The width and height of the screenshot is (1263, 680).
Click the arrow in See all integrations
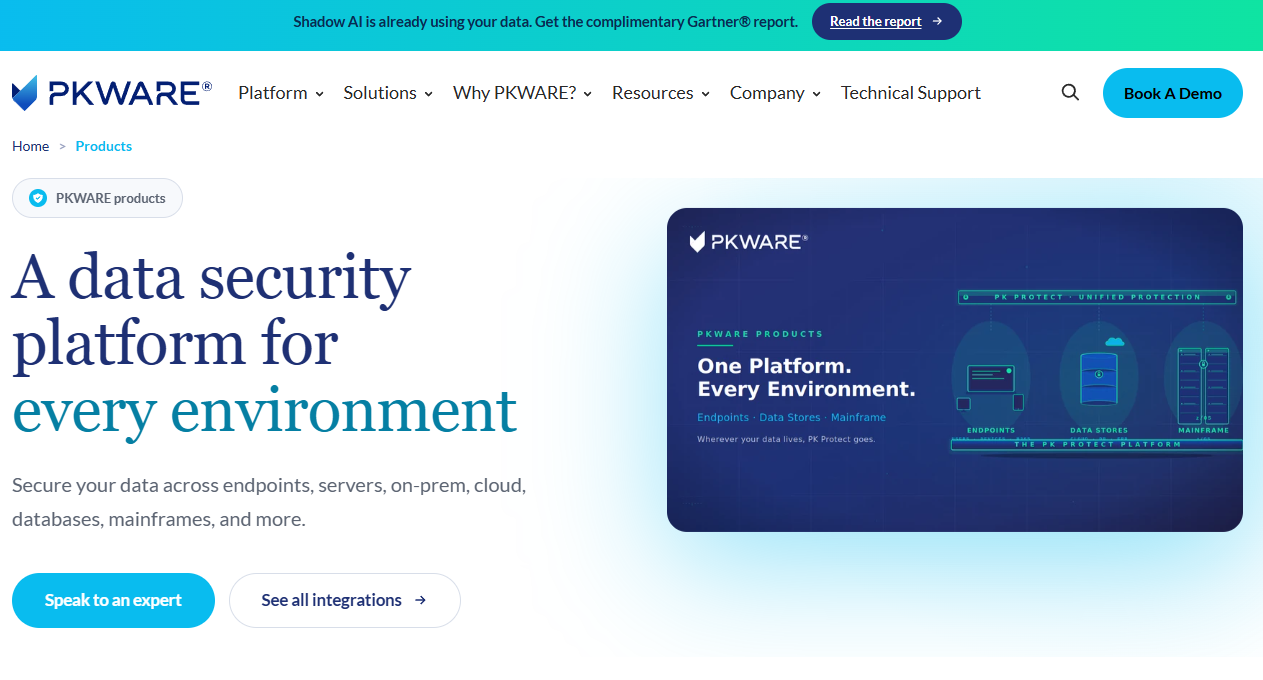coord(421,600)
